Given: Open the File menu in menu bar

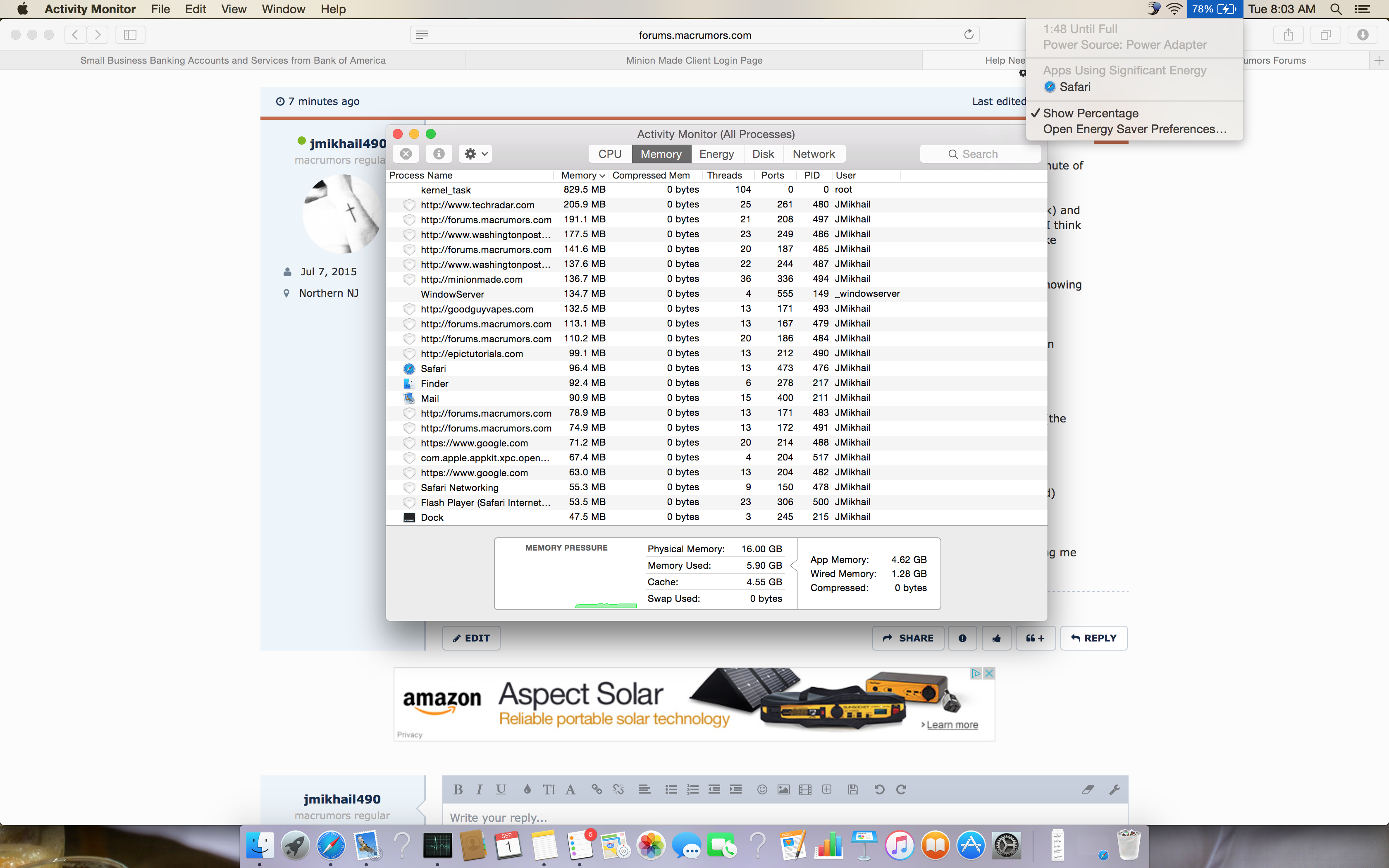Looking at the screenshot, I should (x=161, y=9).
